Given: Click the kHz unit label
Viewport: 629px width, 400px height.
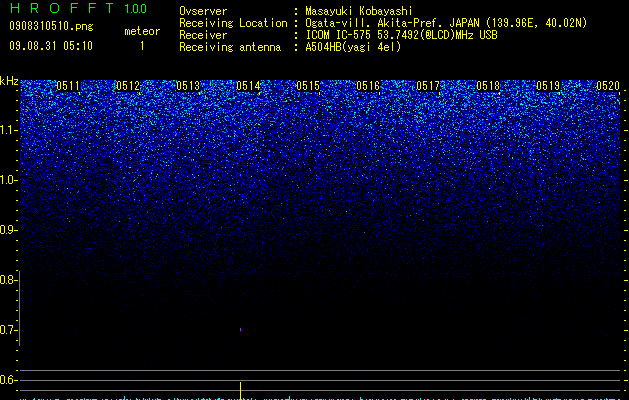Looking at the screenshot, I should 9,81.
